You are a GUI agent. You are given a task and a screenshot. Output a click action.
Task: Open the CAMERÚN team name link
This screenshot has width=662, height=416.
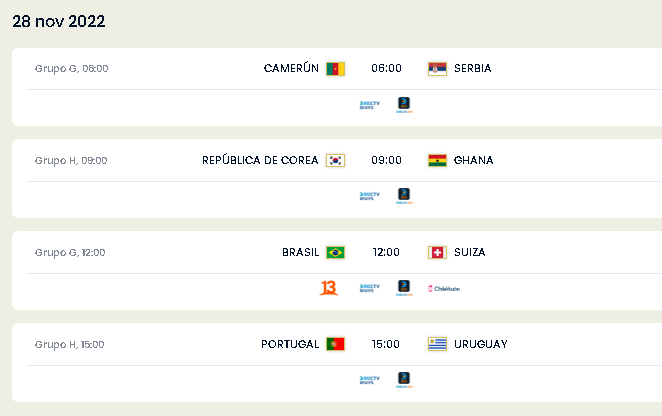(x=291, y=68)
